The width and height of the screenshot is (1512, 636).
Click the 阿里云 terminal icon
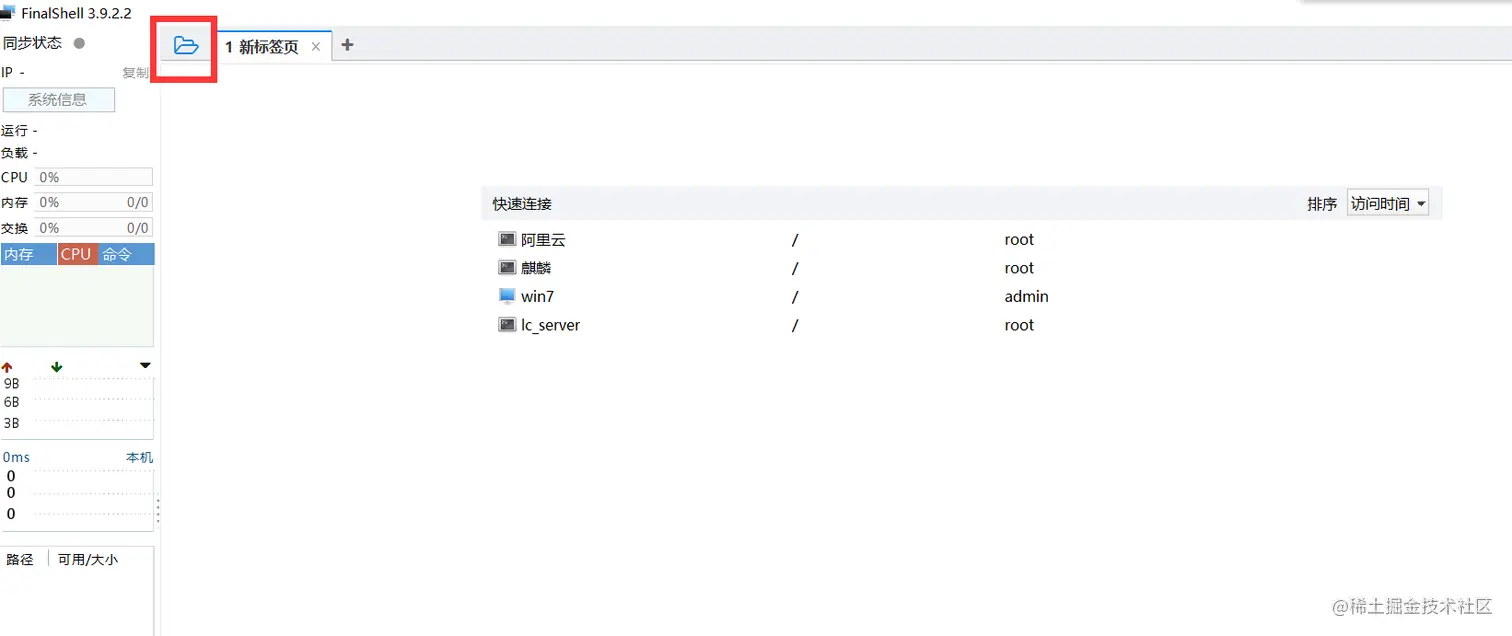point(507,240)
